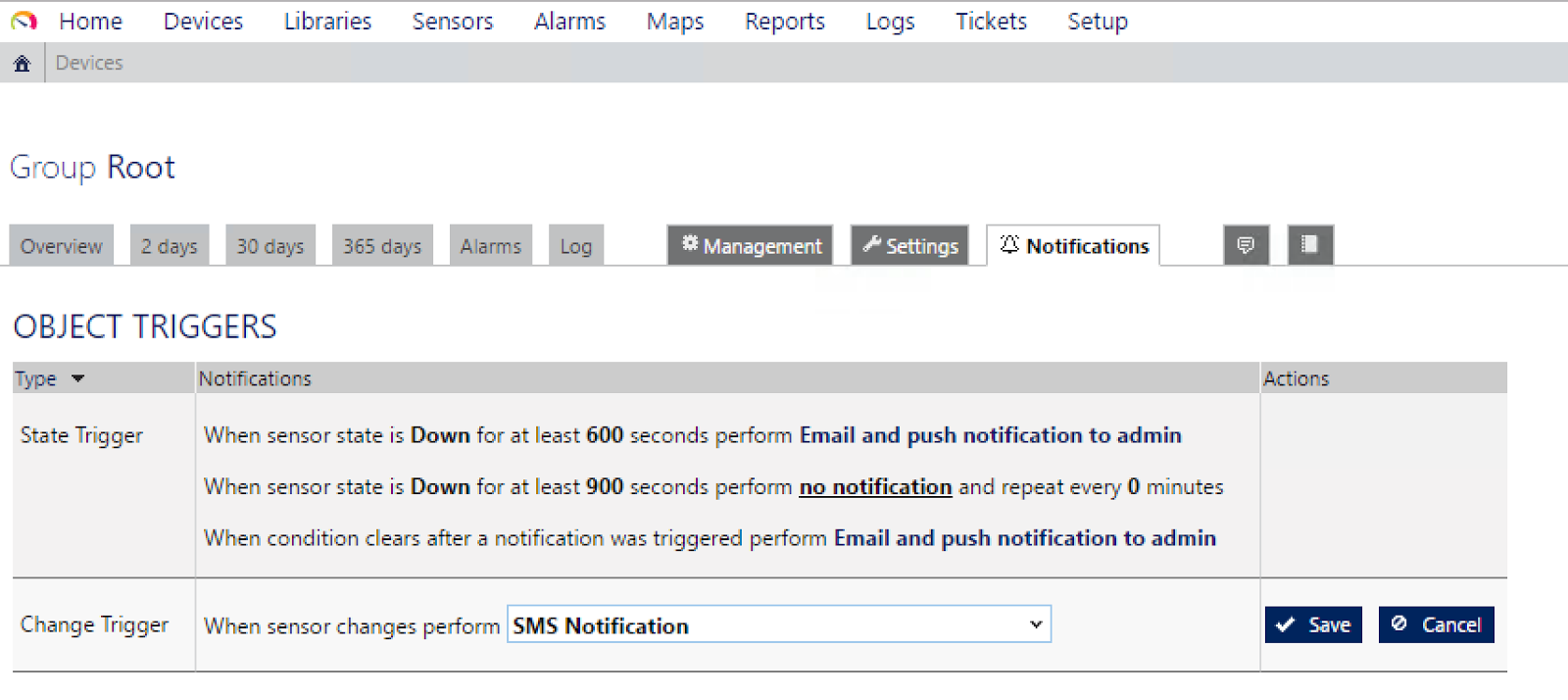Go to Devices in the breadcrumb
Image resolution: width=1568 pixels, height=700 pixels.
pos(89,64)
